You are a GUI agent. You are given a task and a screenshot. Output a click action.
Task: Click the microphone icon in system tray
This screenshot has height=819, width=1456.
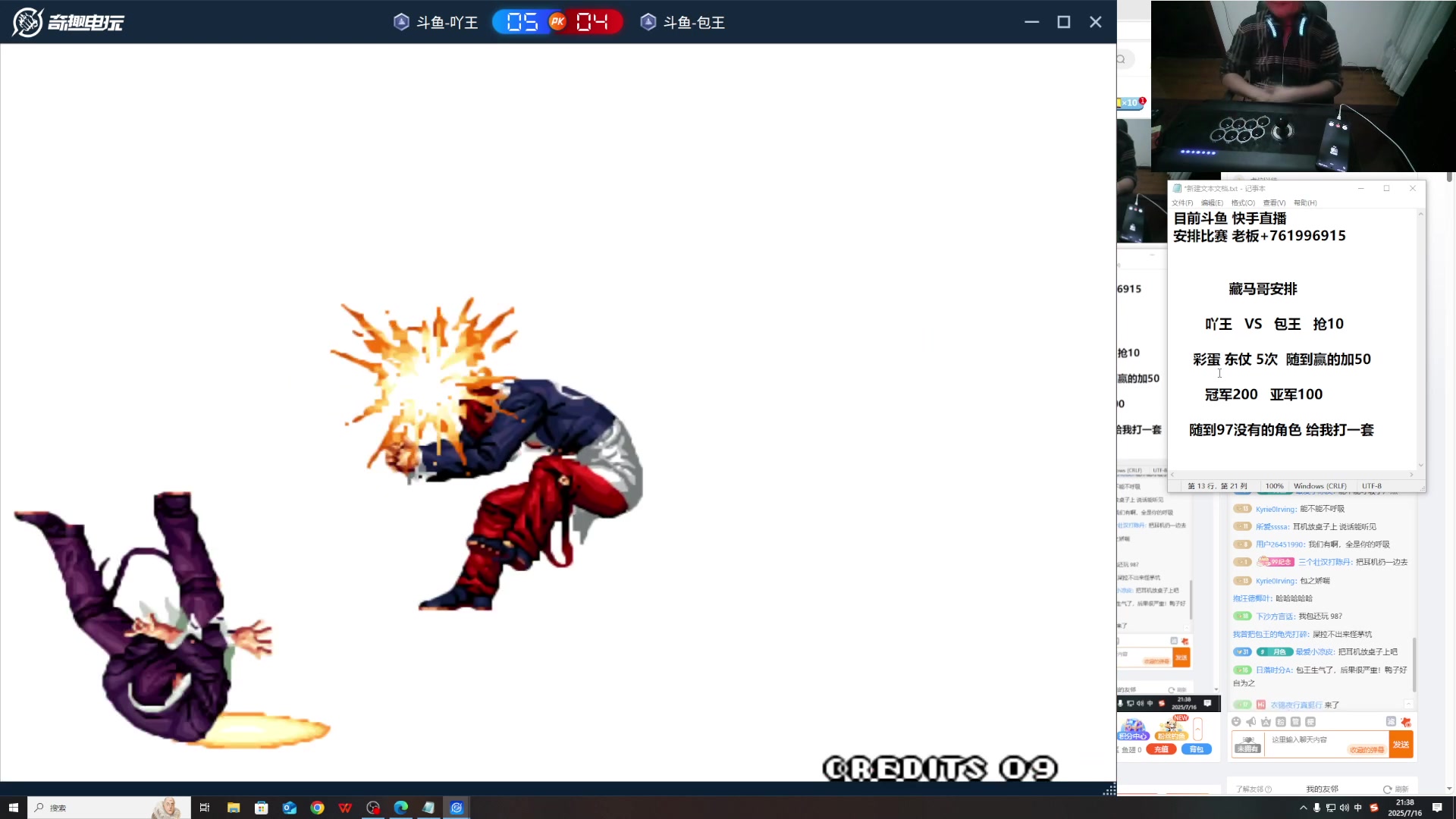(x=1317, y=808)
